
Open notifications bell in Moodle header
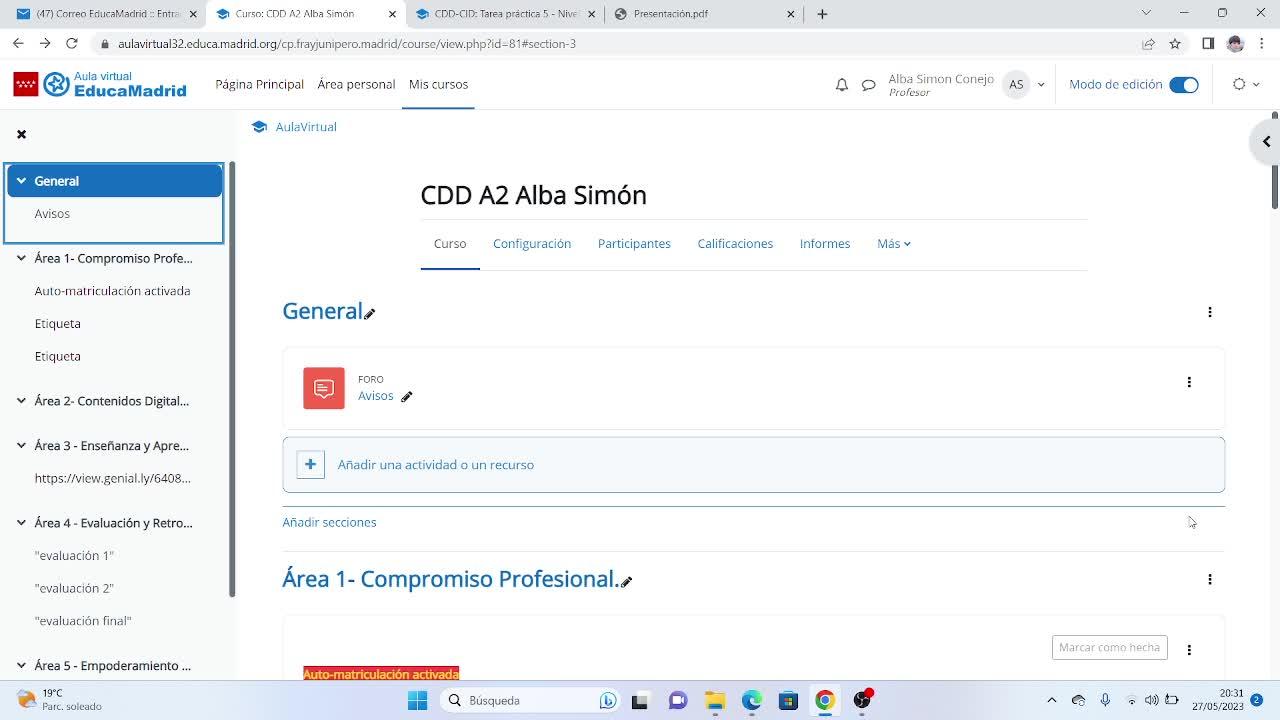pos(842,85)
